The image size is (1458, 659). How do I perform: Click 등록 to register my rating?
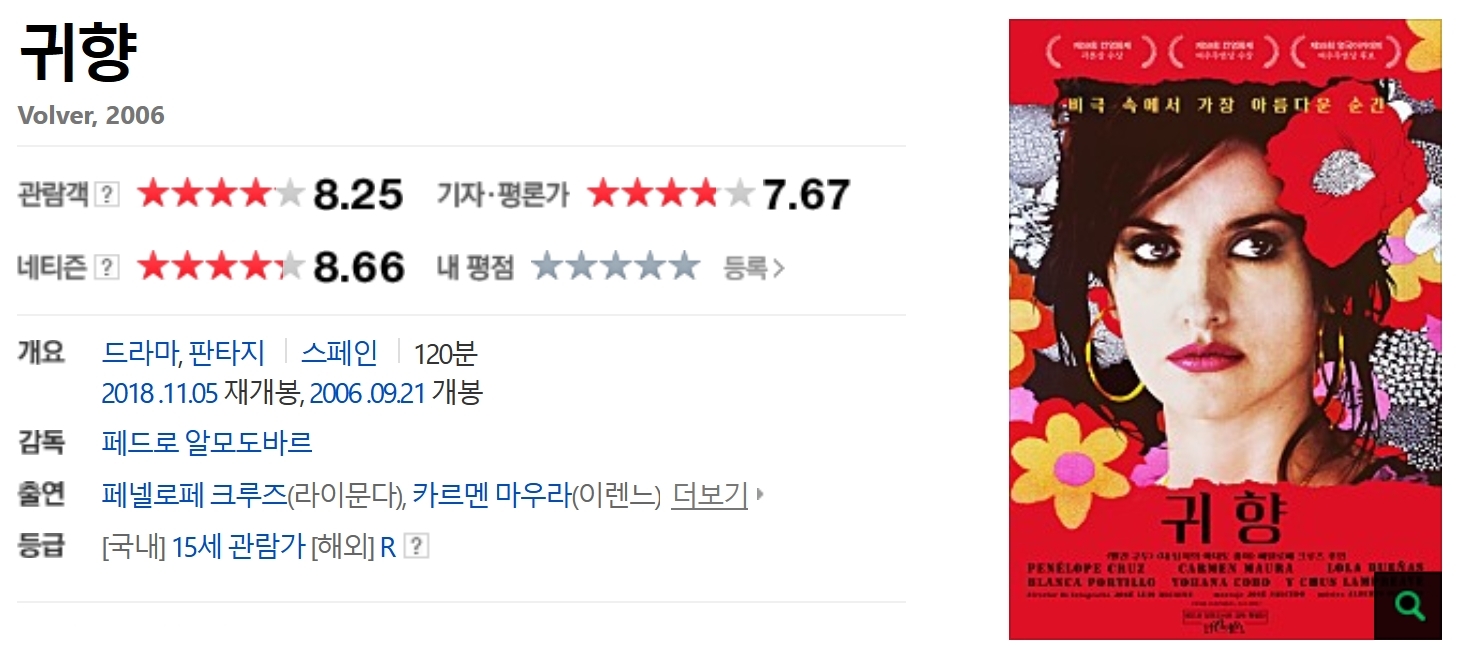[x=754, y=268]
